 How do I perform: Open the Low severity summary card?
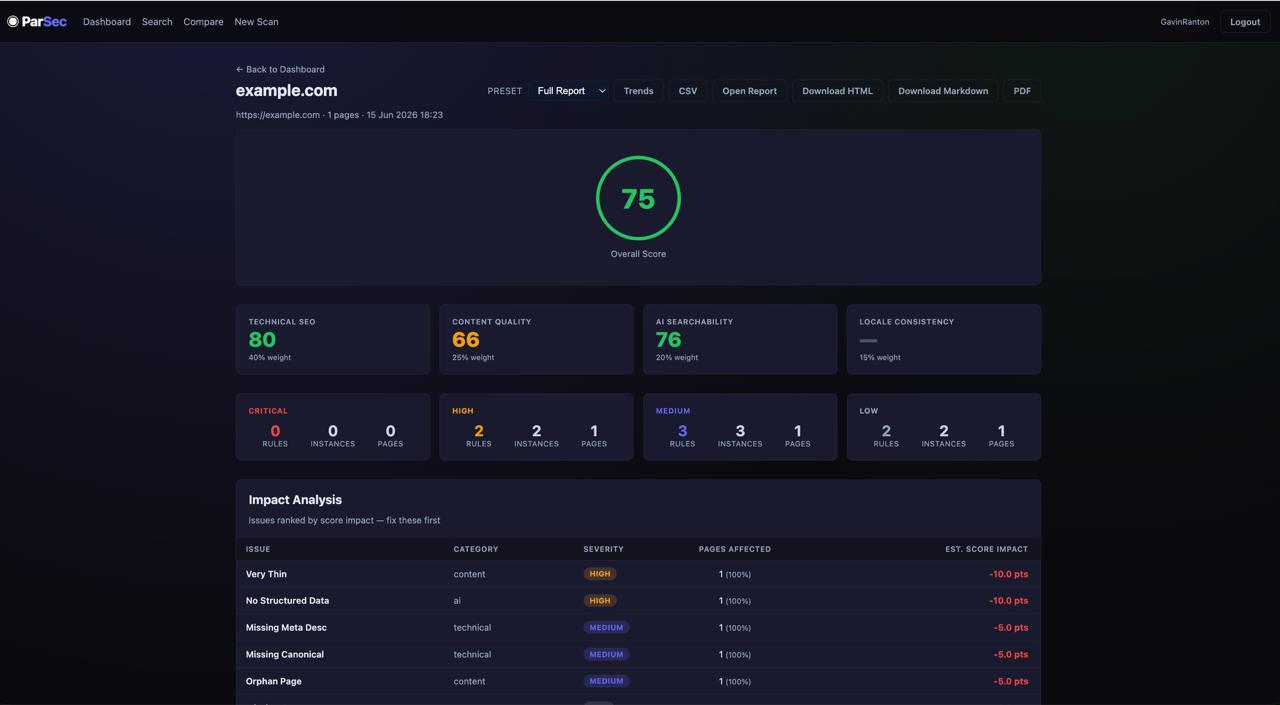tap(944, 427)
